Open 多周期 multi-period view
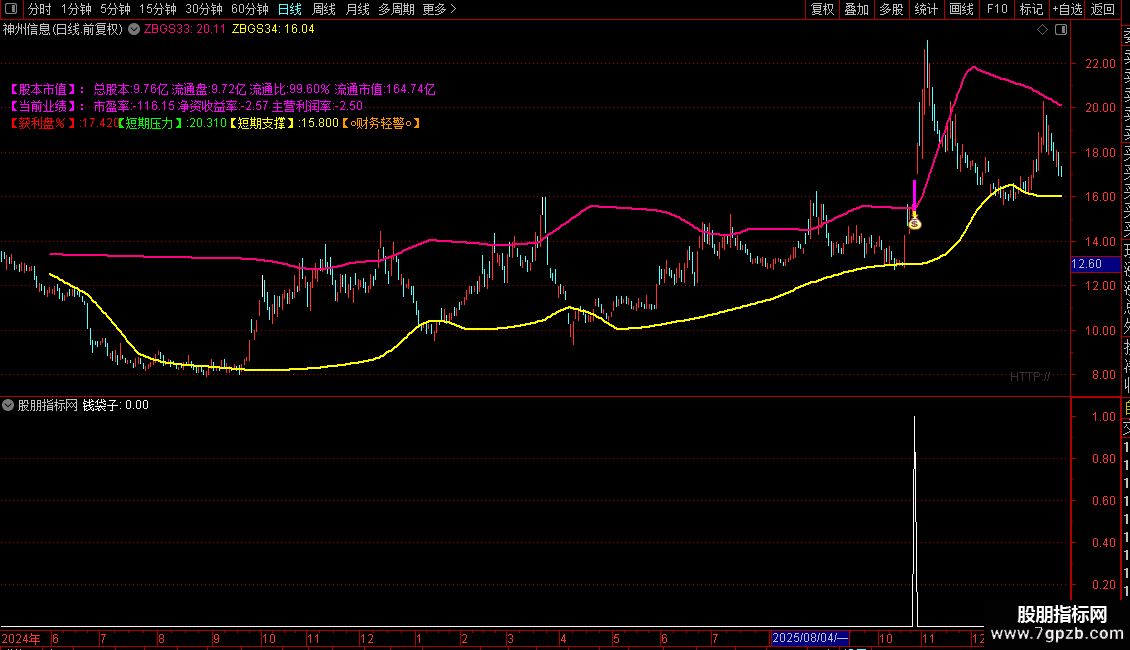 [x=396, y=9]
